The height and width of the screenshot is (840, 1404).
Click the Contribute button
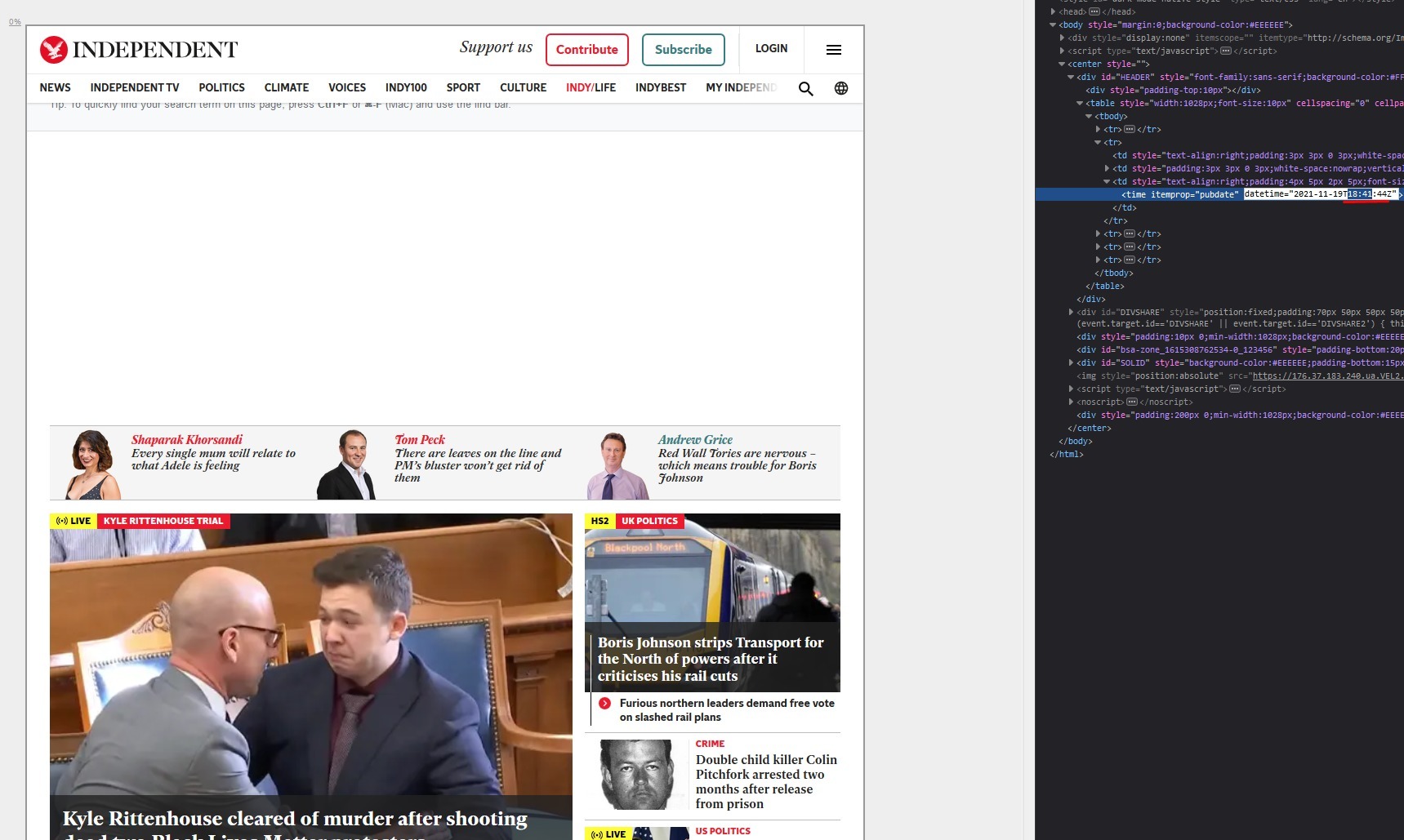pos(587,50)
